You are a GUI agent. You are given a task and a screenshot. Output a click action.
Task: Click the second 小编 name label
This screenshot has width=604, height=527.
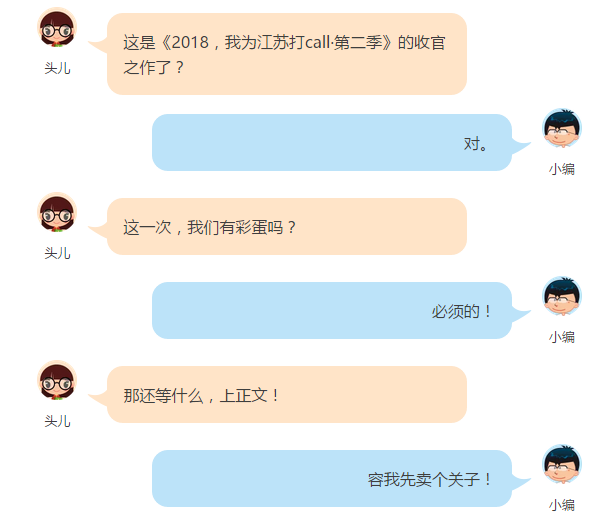[x=562, y=337]
